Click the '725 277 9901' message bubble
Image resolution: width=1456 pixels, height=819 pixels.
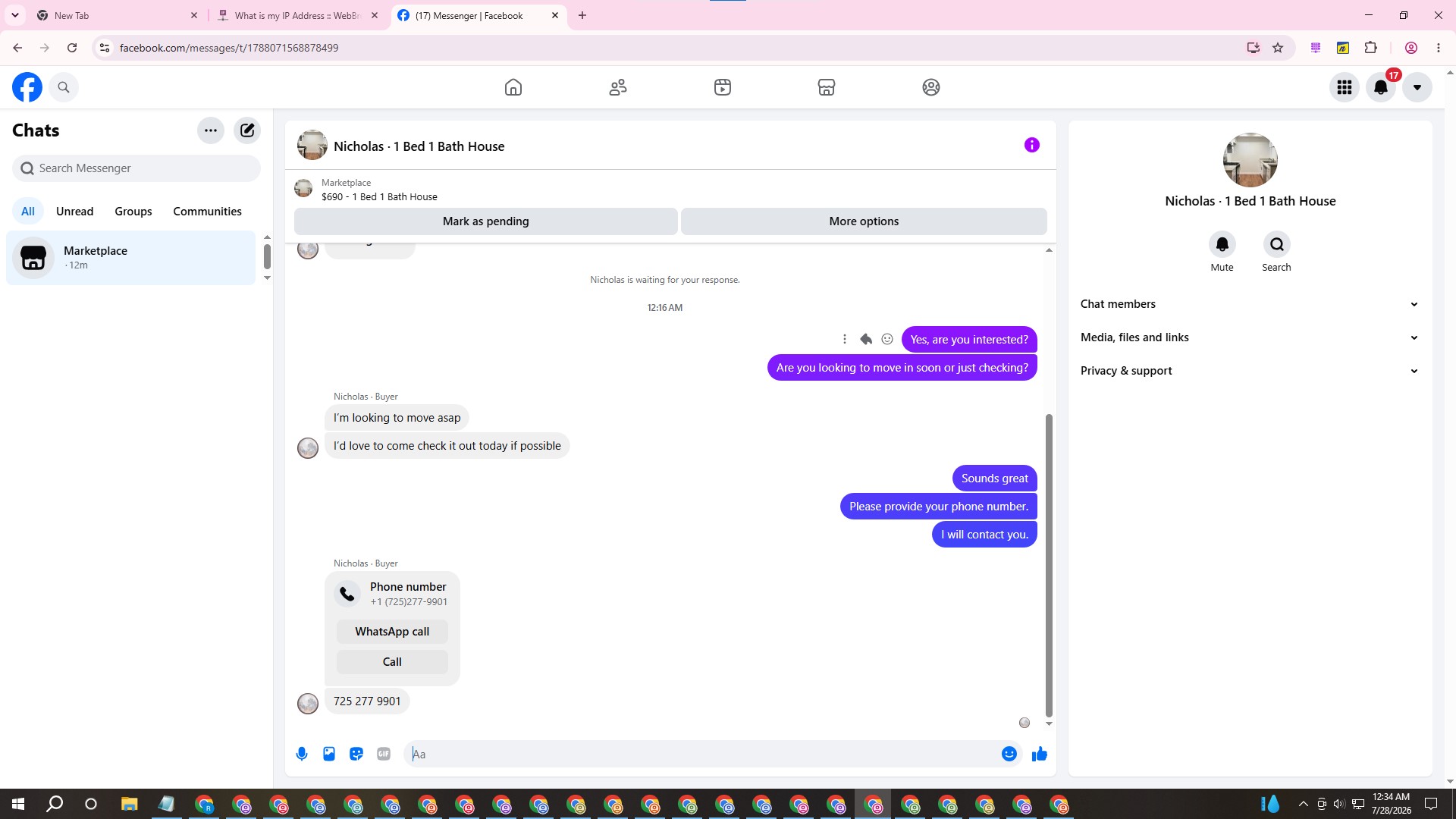point(367,701)
